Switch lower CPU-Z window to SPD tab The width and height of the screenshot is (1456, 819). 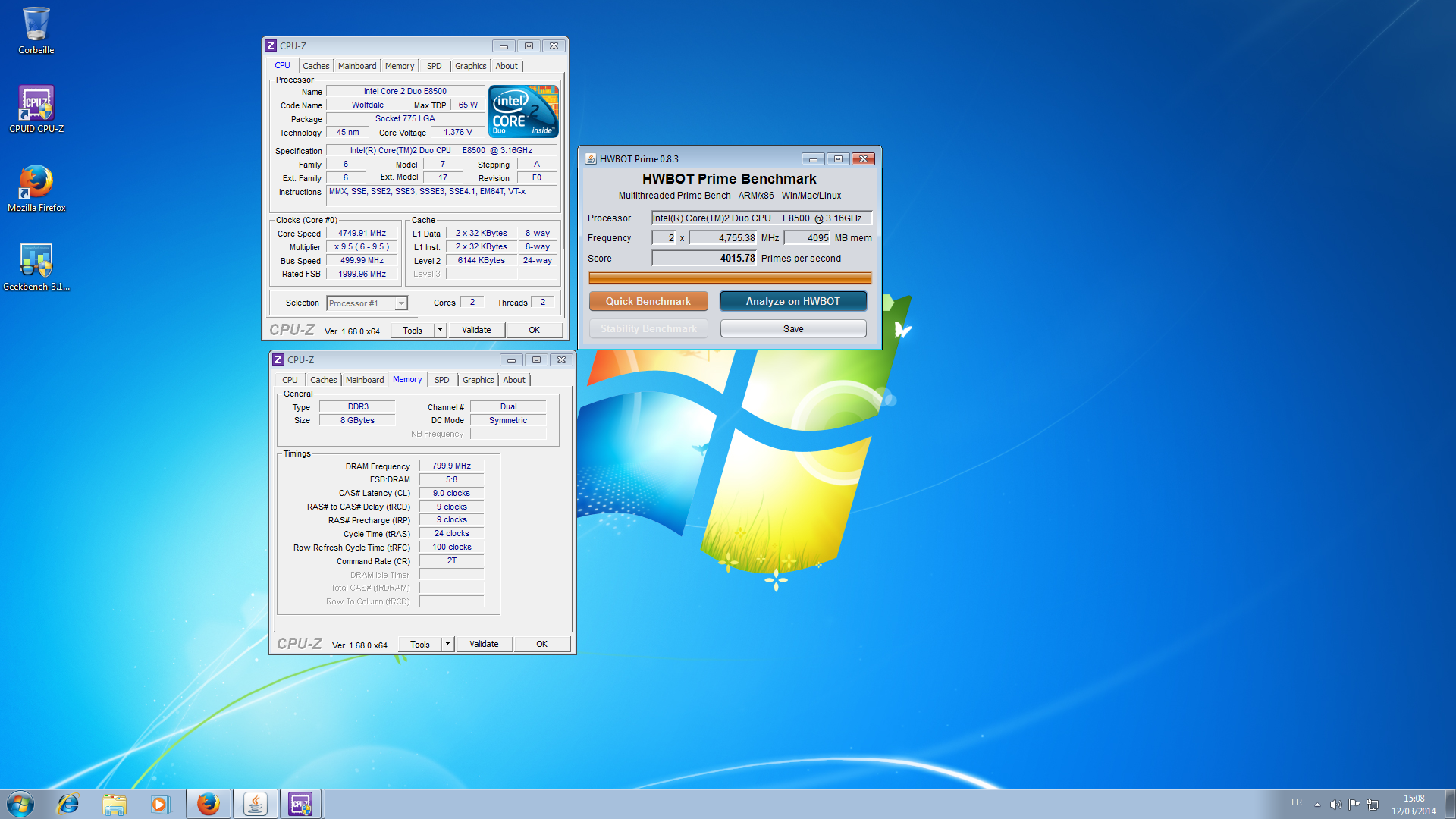[442, 380]
